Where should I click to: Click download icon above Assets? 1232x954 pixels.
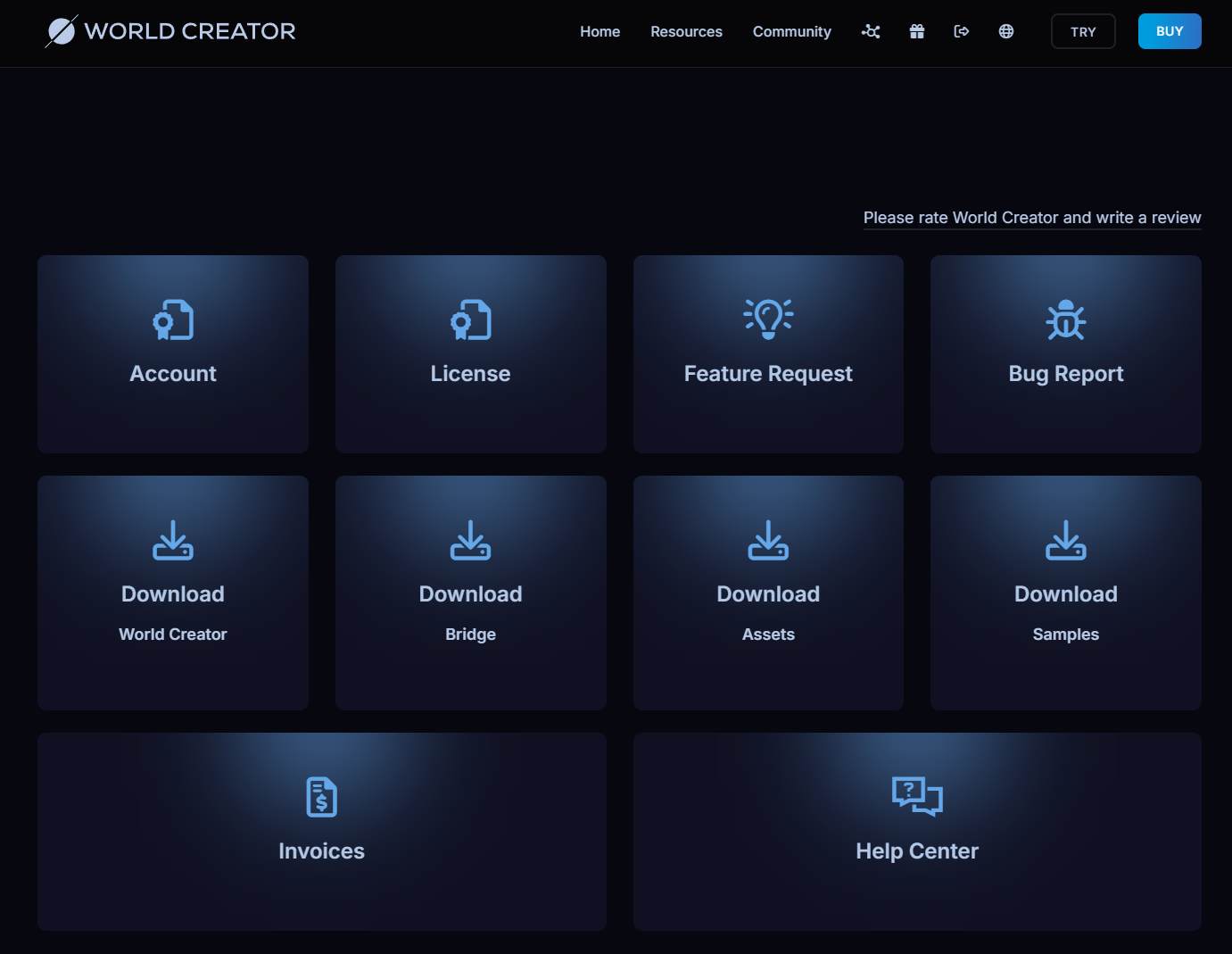768,540
